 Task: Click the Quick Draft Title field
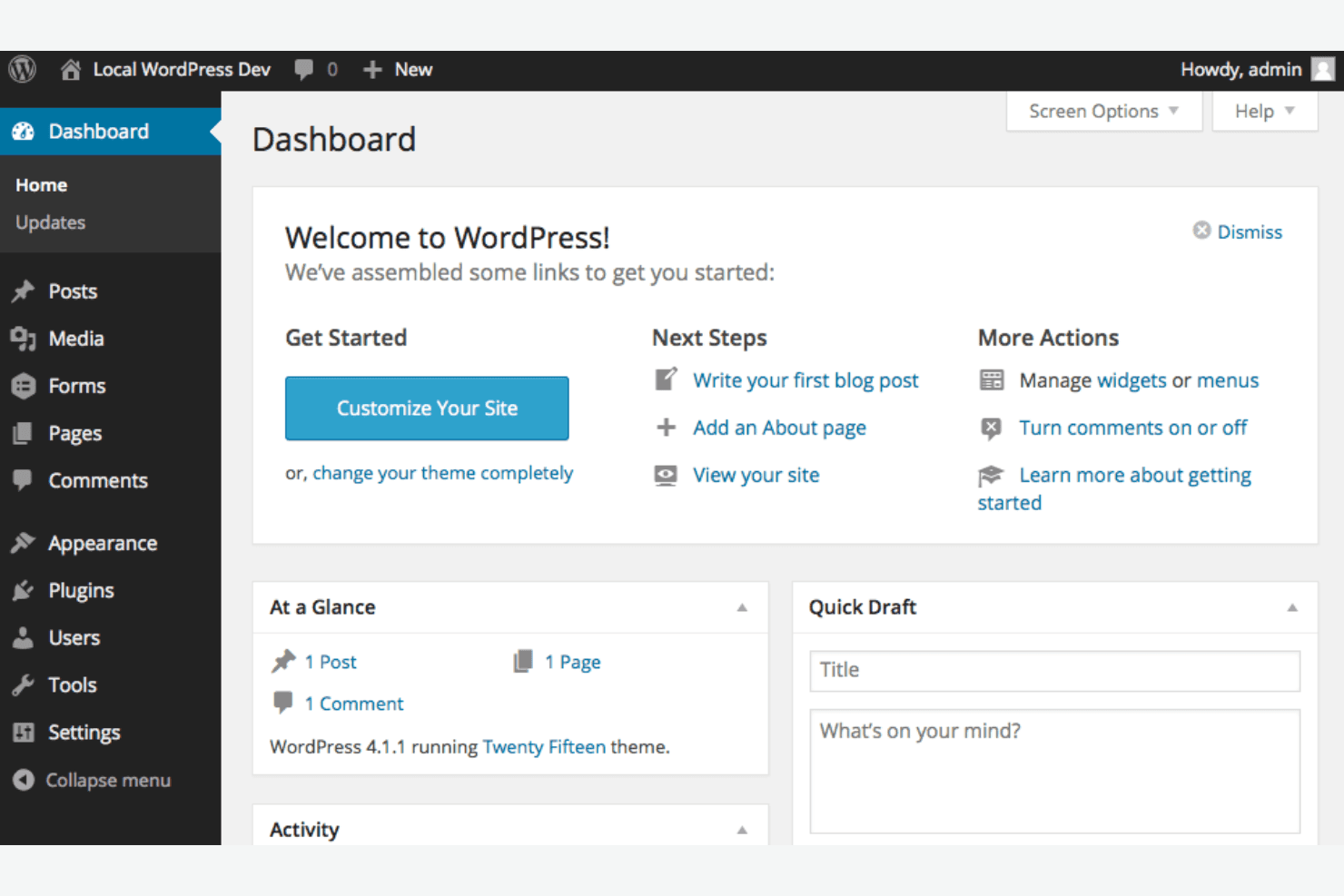(x=1055, y=671)
